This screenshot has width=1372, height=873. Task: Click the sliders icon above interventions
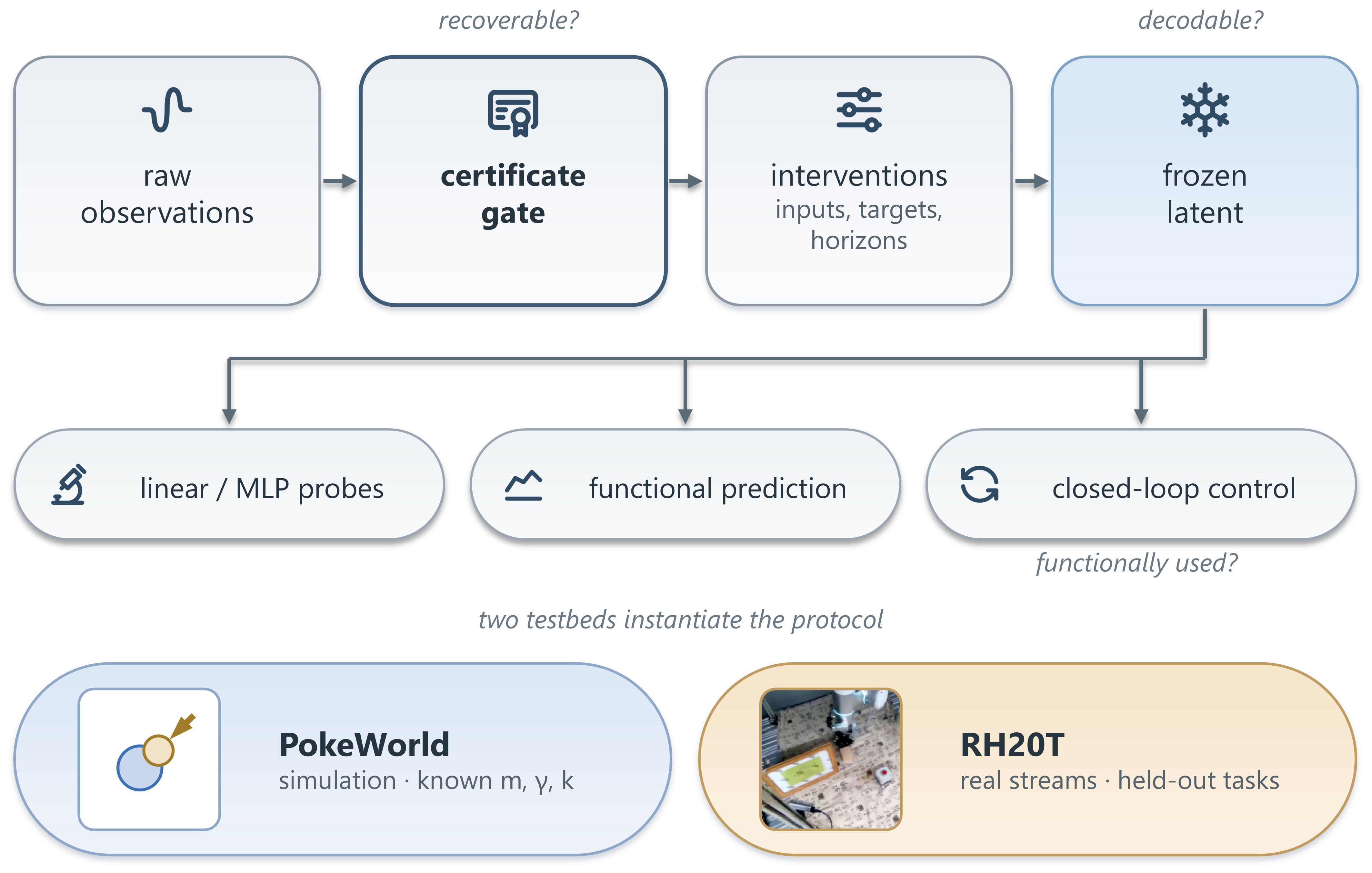click(x=859, y=110)
